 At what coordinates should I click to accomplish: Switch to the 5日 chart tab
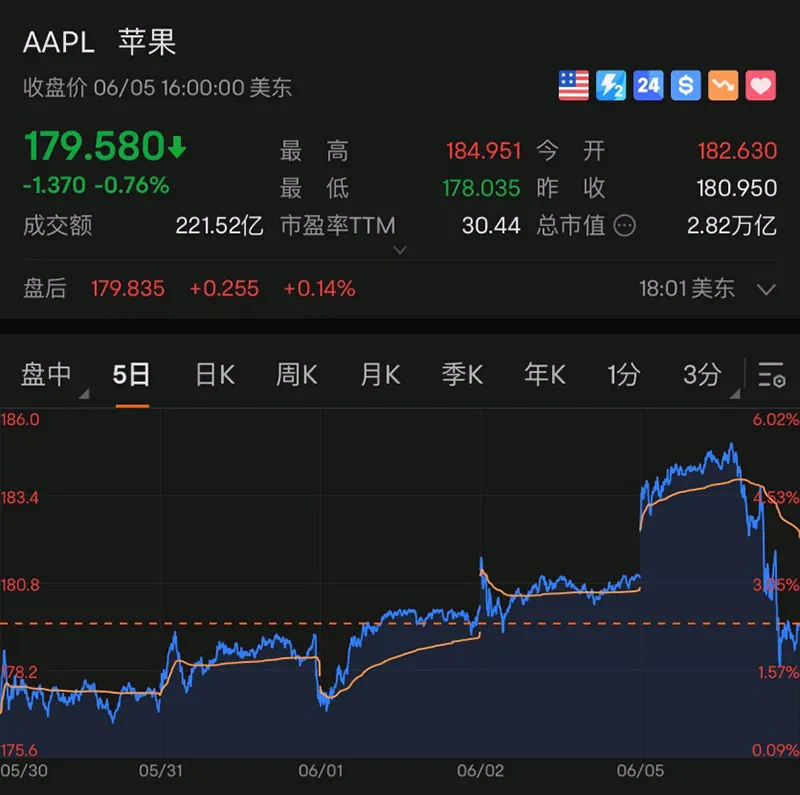[132, 375]
